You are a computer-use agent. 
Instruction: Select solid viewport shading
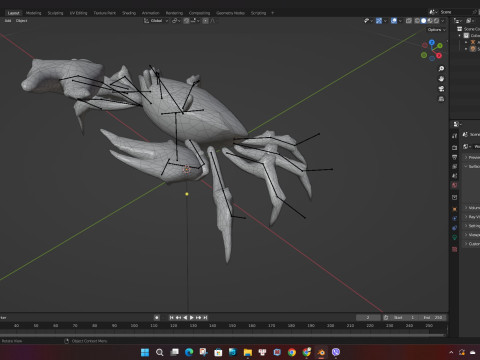point(424,21)
